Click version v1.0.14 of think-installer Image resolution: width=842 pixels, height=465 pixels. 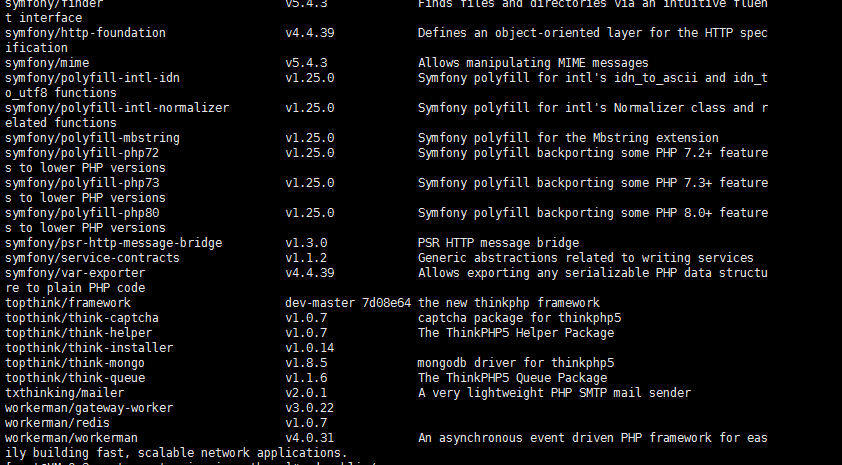310,348
